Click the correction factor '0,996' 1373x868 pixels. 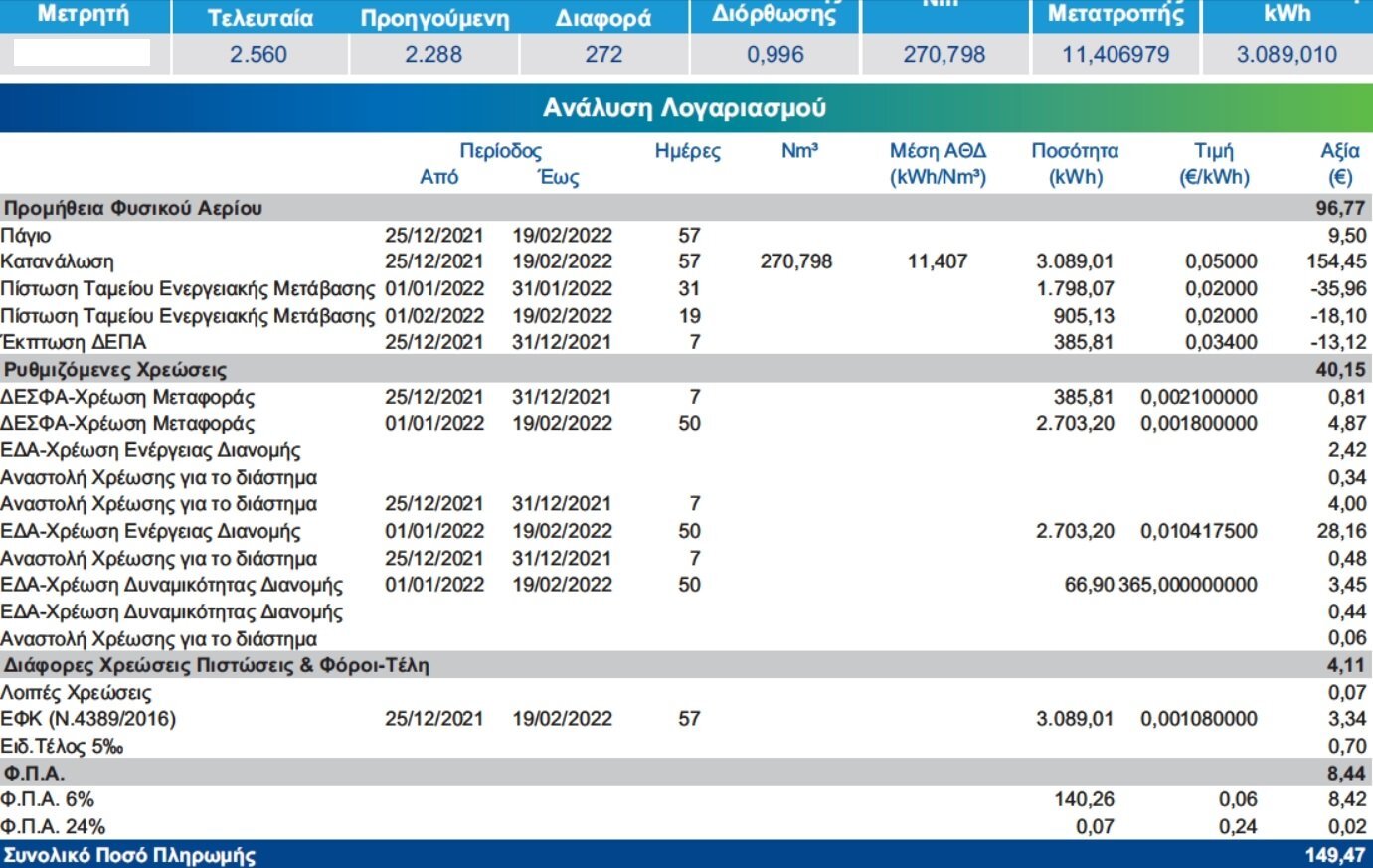[775, 55]
